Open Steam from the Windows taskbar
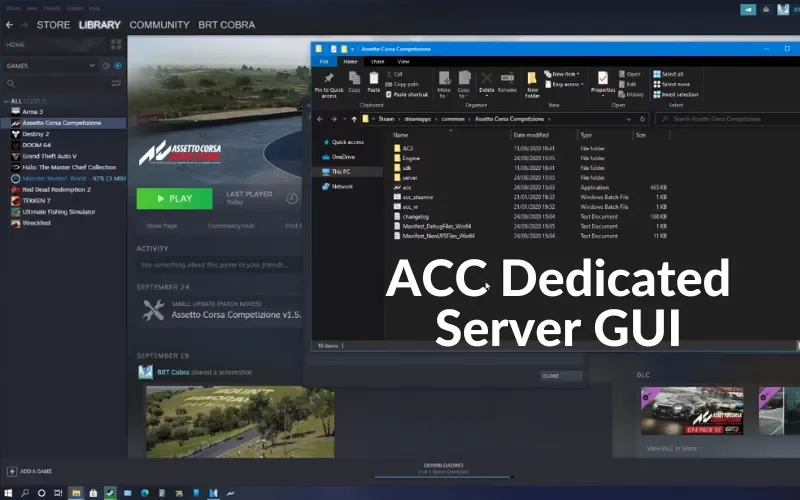Viewport: 800px width, 500px height. 110,493
